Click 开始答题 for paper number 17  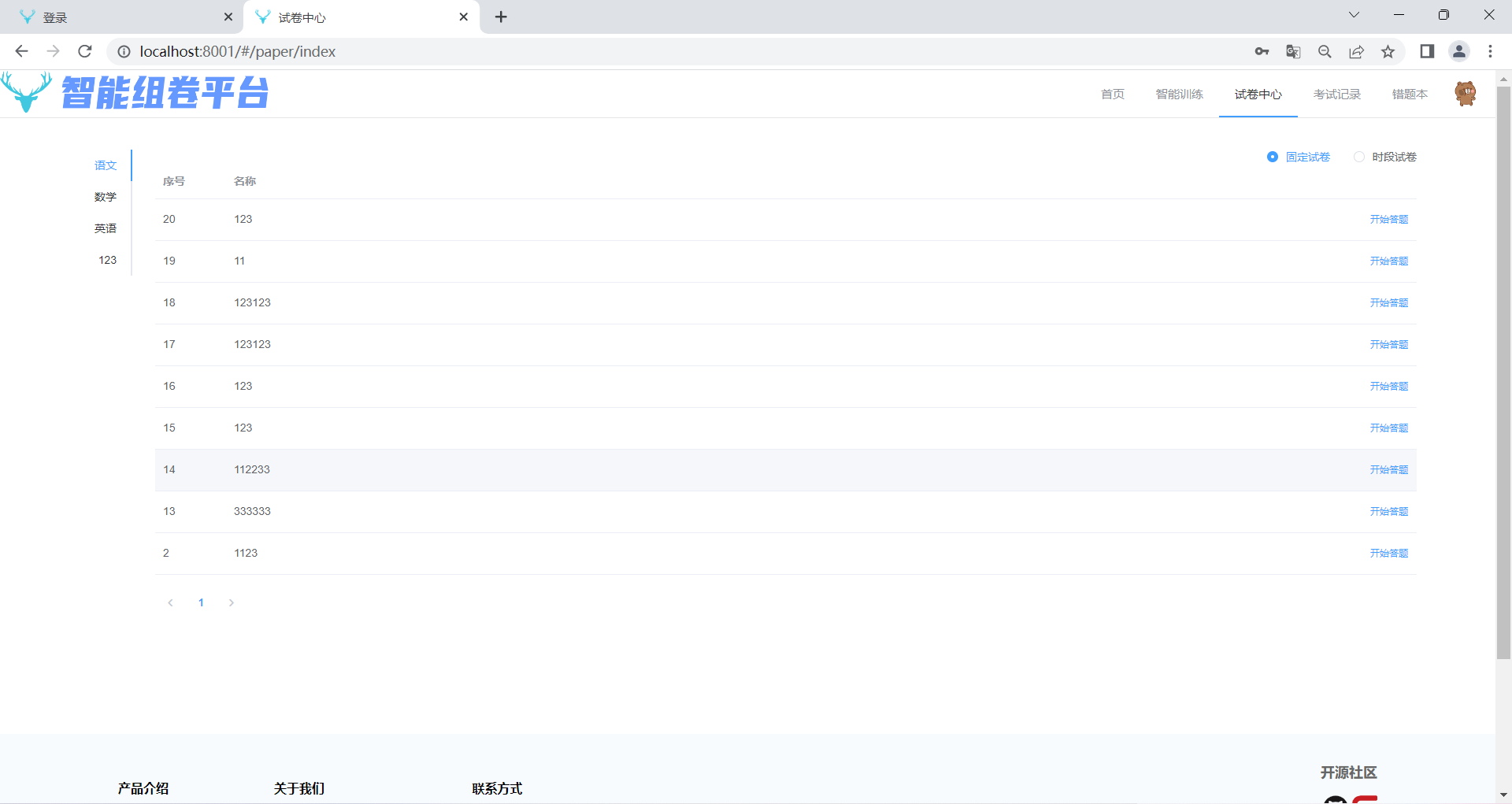click(x=1388, y=345)
